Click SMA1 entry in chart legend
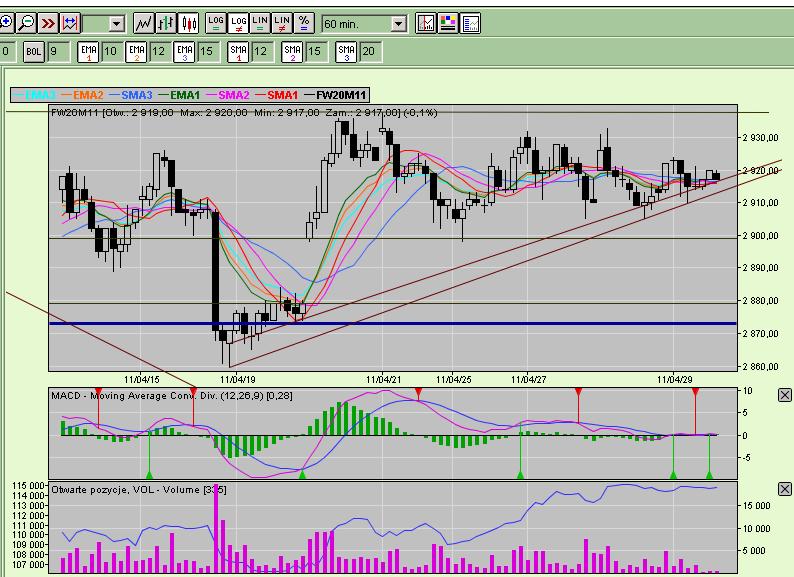The height and width of the screenshot is (577, 794). (x=276, y=95)
